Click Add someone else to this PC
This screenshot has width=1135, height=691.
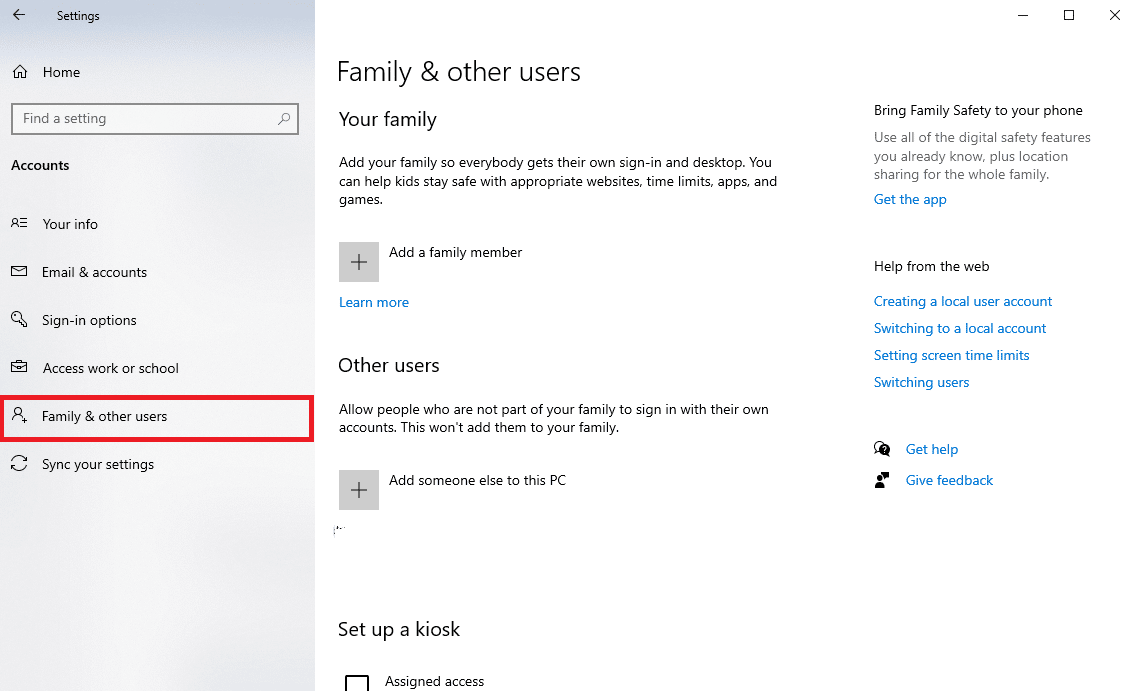[x=477, y=480]
